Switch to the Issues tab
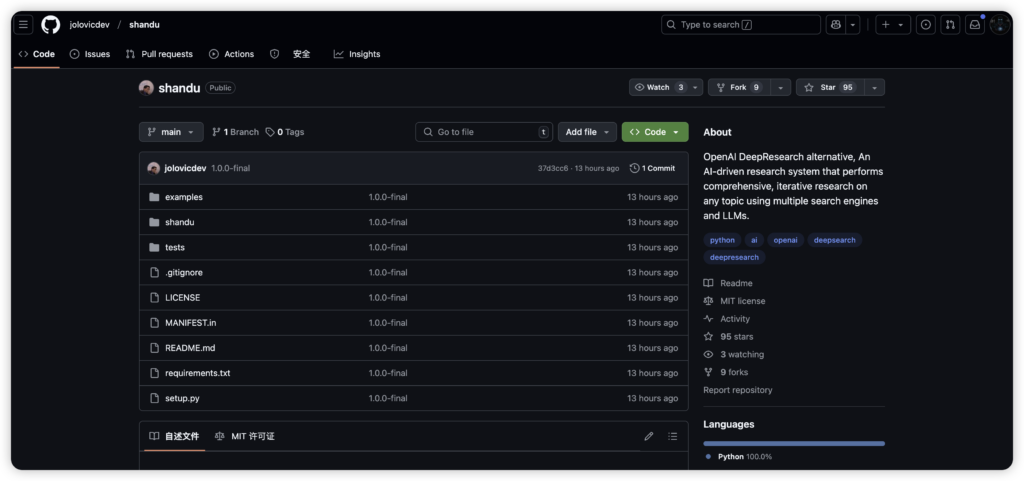 point(90,54)
